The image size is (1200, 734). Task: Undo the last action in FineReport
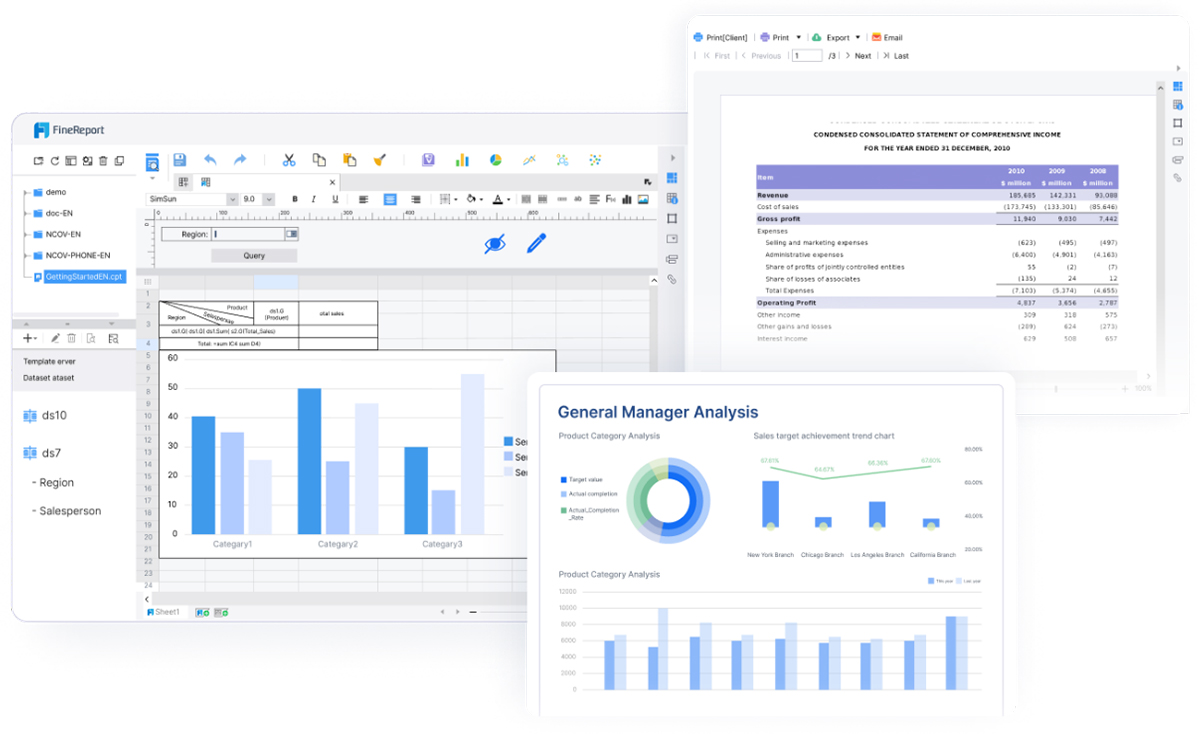click(x=210, y=160)
